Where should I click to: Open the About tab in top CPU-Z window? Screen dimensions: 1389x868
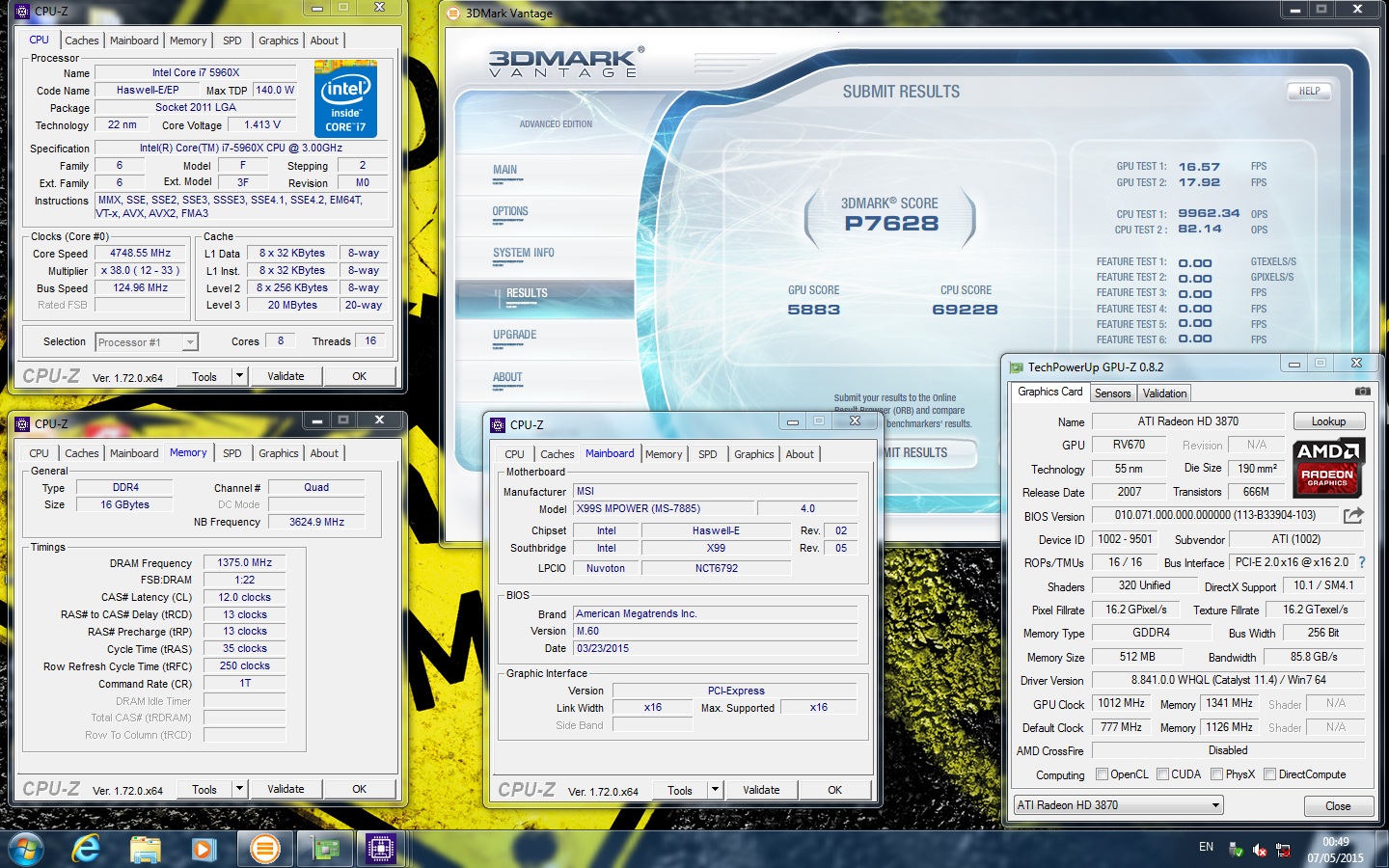[324, 41]
